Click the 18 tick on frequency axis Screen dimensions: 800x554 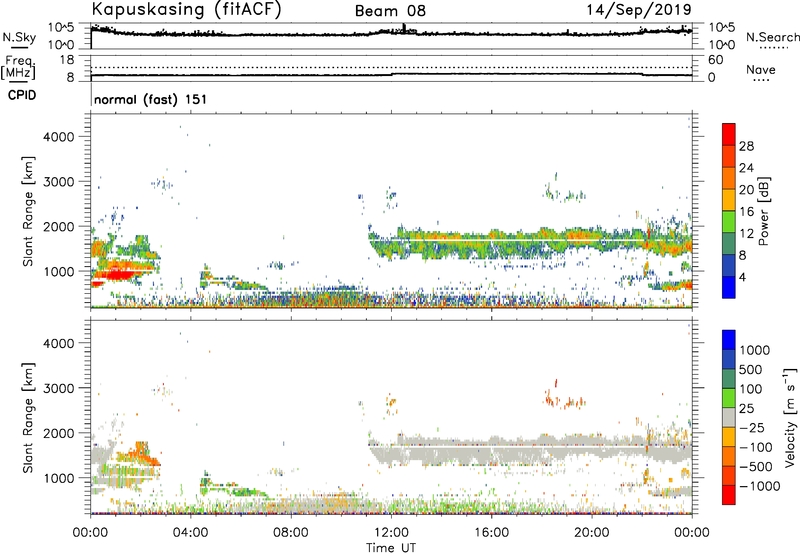click(67, 60)
